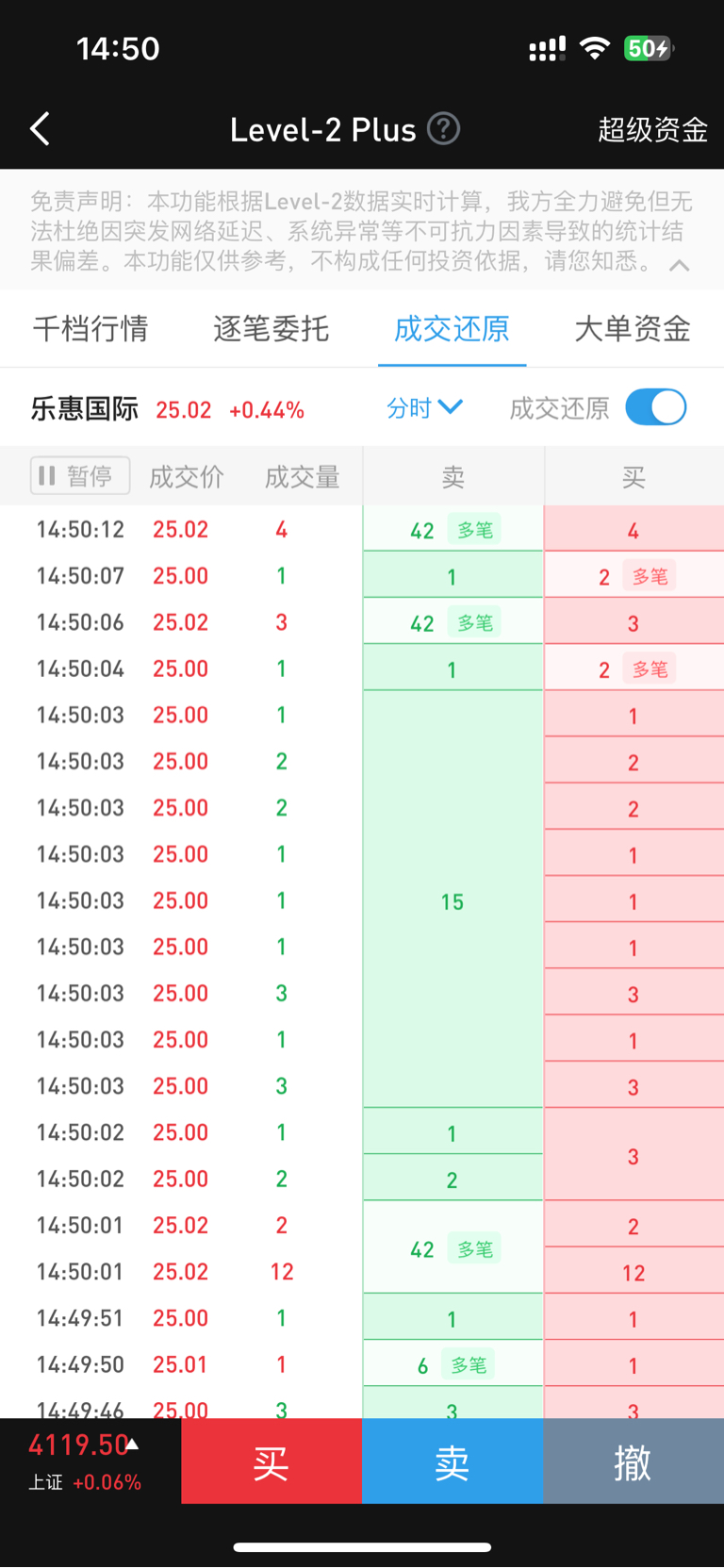Tap 多笔 tag next to sell quantity 6
The height and width of the screenshot is (1568, 724).
469,1364
